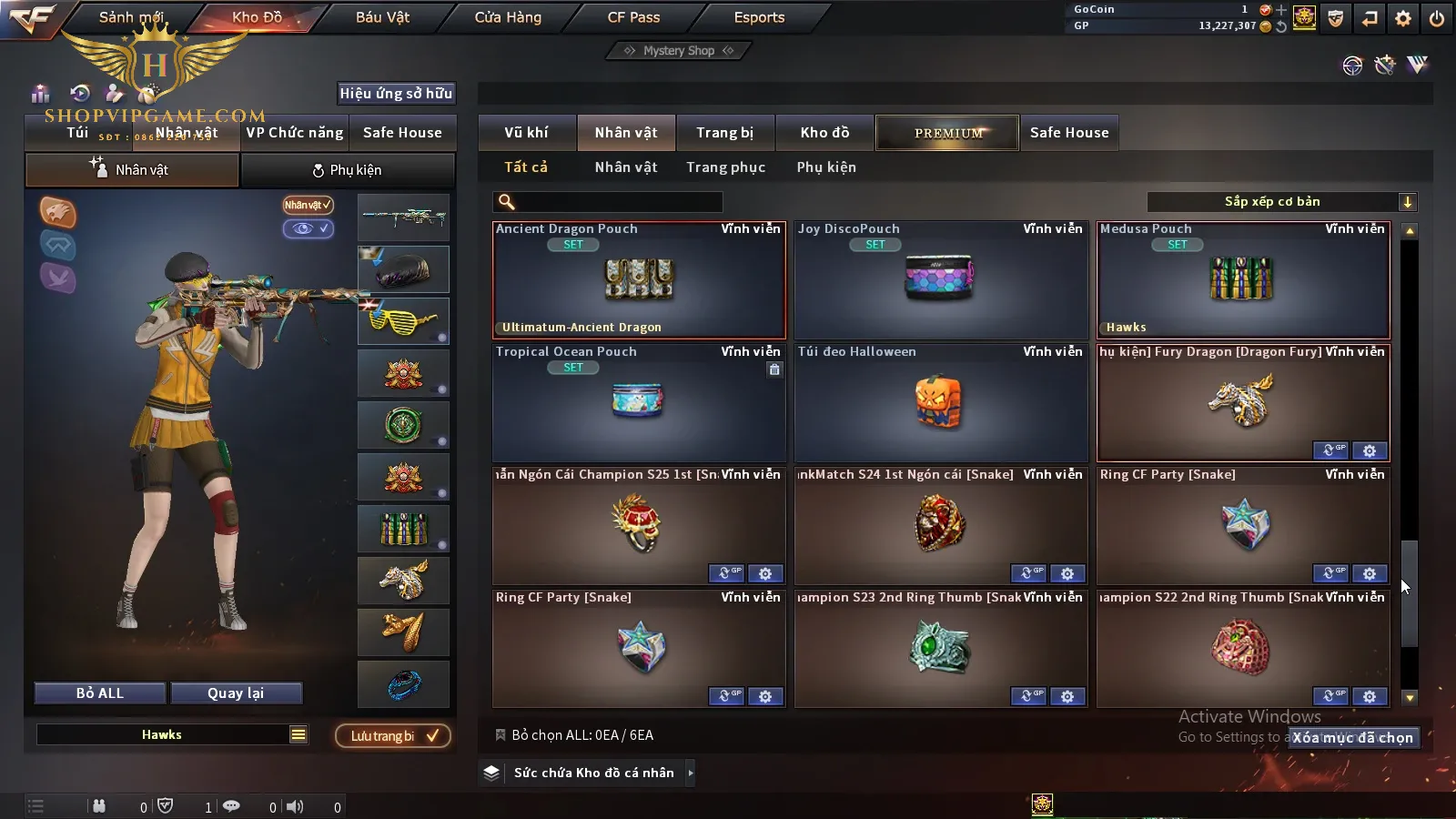Click the shield icon in top bar
1456x819 pixels.
click(1336, 17)
